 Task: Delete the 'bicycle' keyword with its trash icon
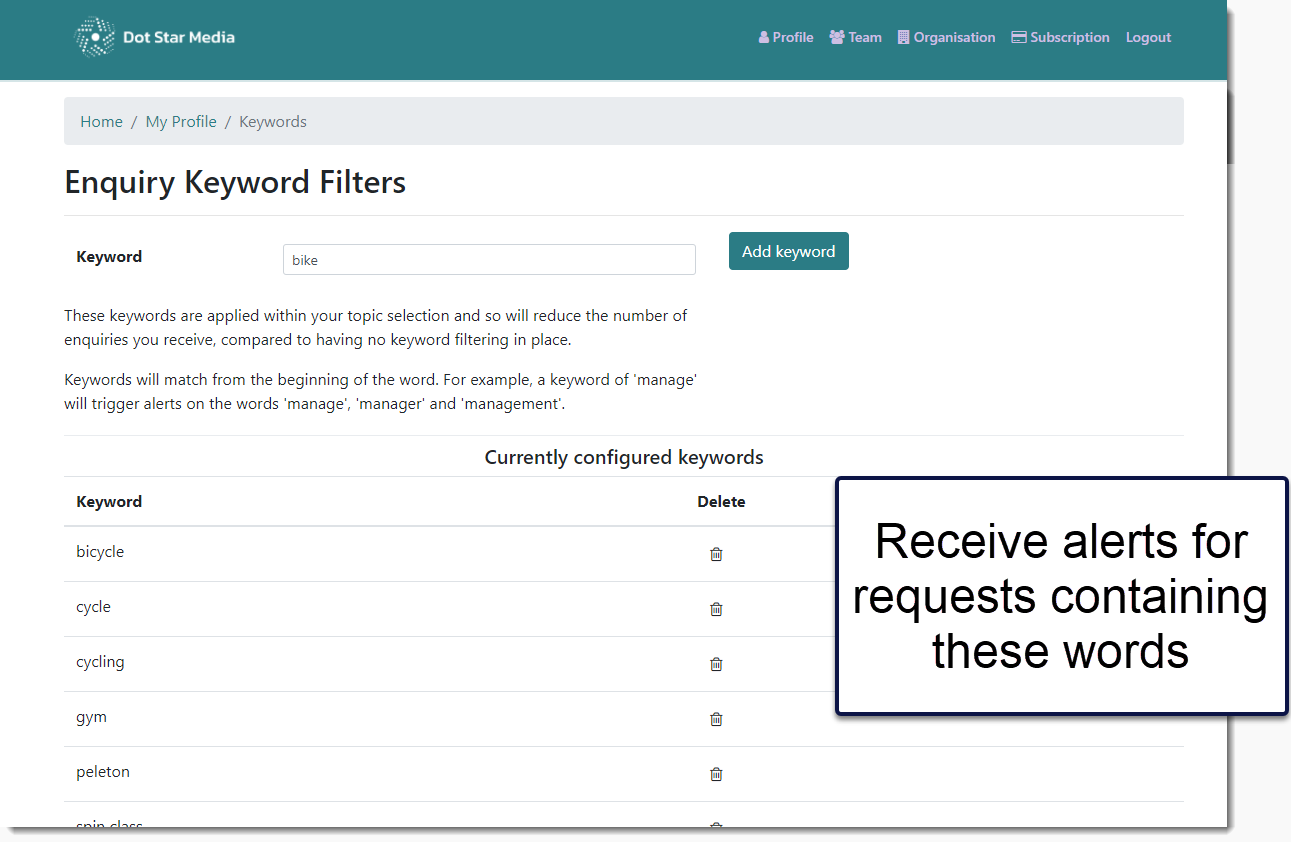tap(716, 553)
